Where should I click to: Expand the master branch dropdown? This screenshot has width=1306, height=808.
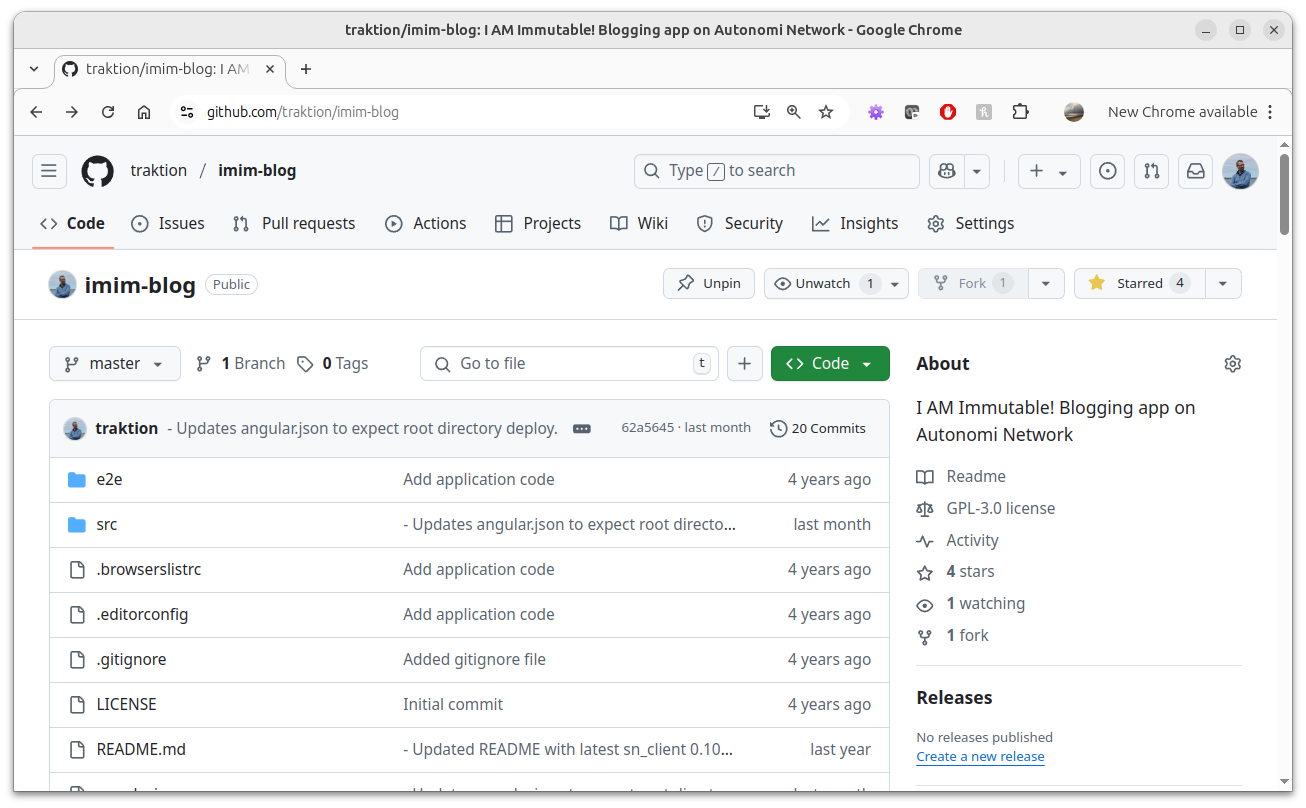(x=115, y=364)
